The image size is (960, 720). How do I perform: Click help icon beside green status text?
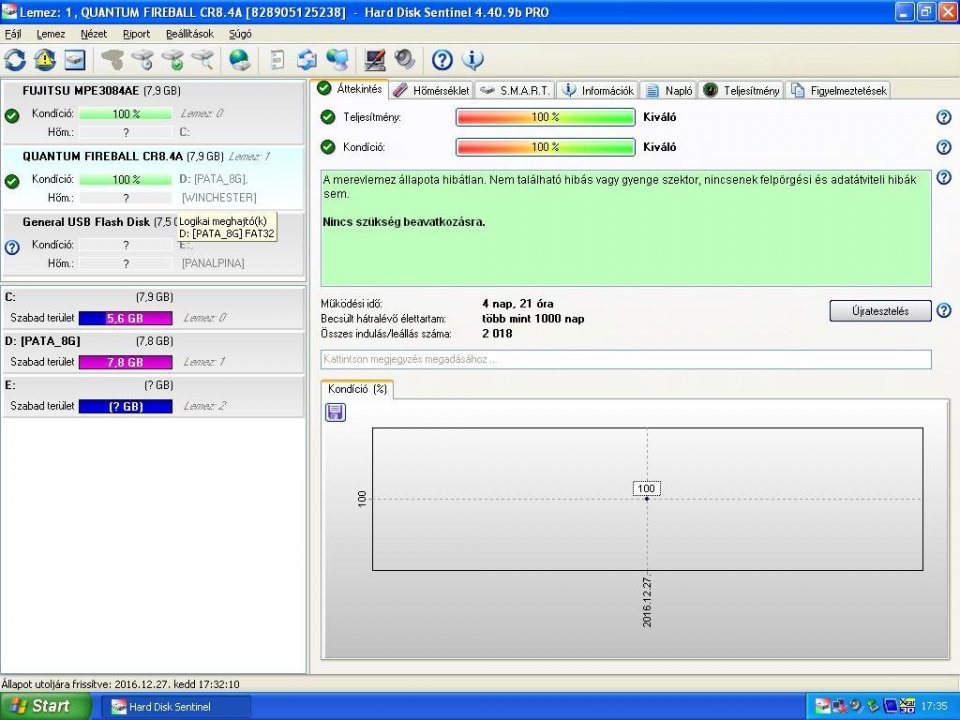pos(943,178)
